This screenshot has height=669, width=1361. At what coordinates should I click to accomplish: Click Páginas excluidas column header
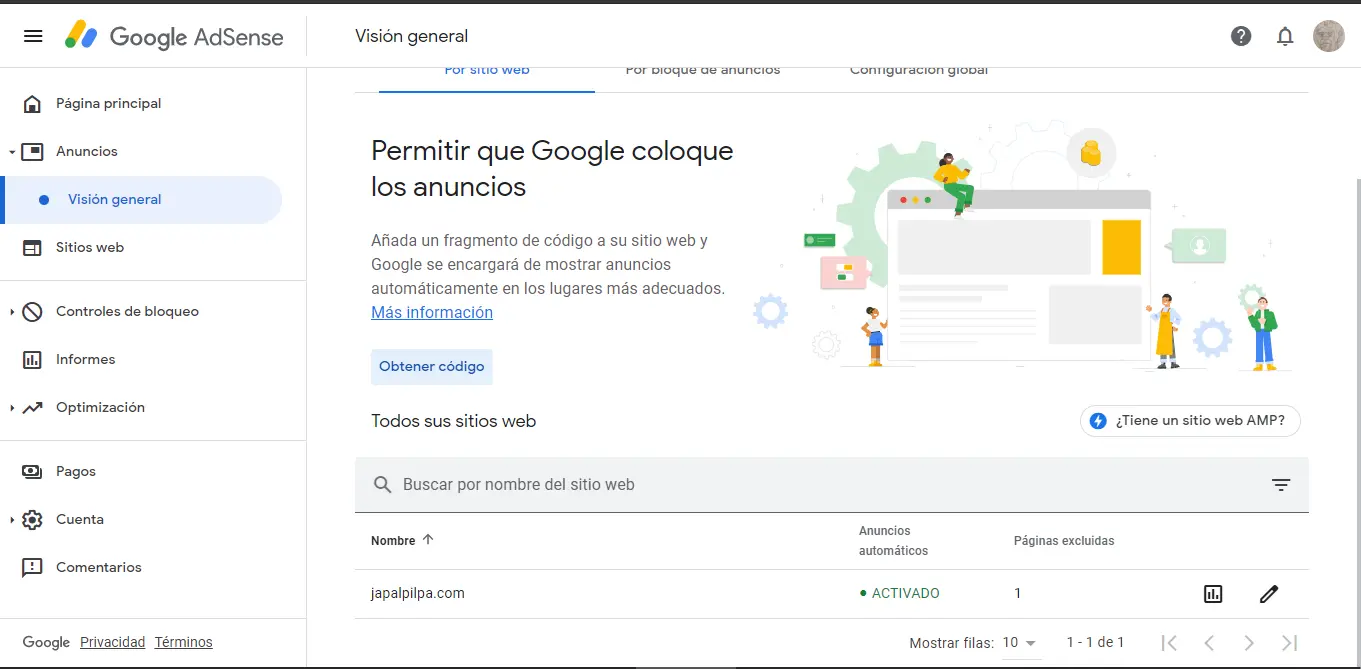click(x=1064, y=541)
